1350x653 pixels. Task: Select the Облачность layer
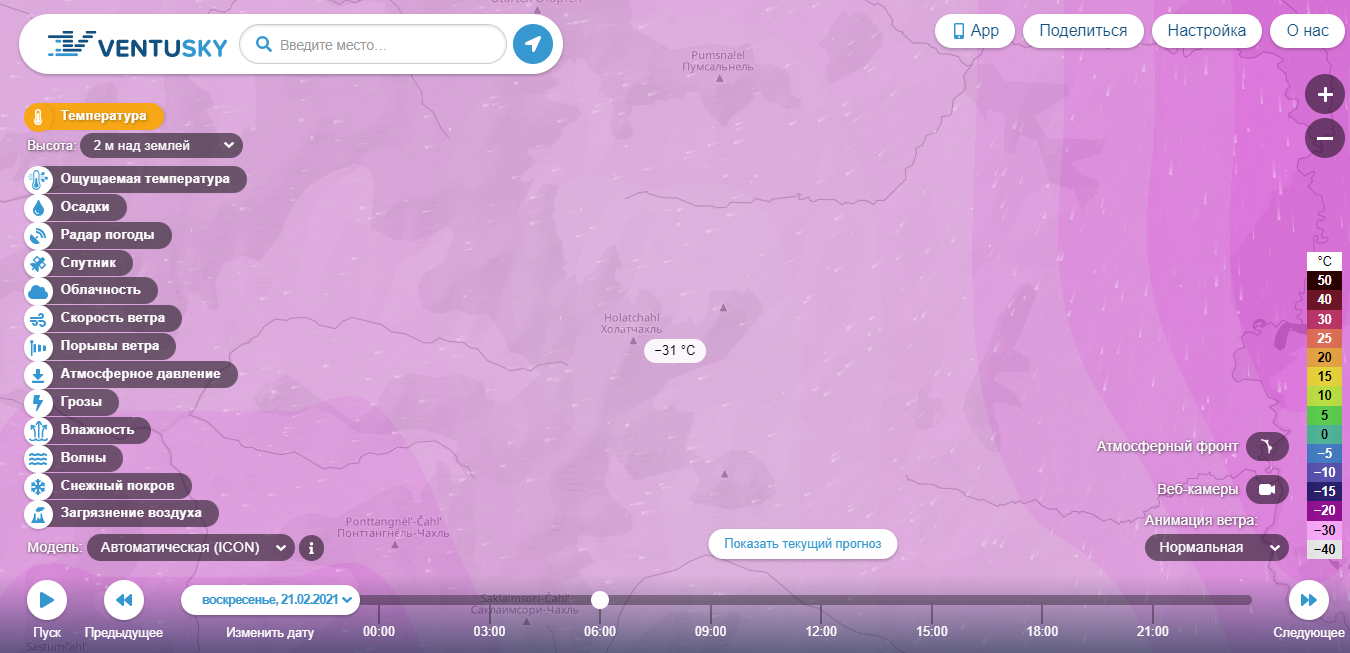pos(91,291)
